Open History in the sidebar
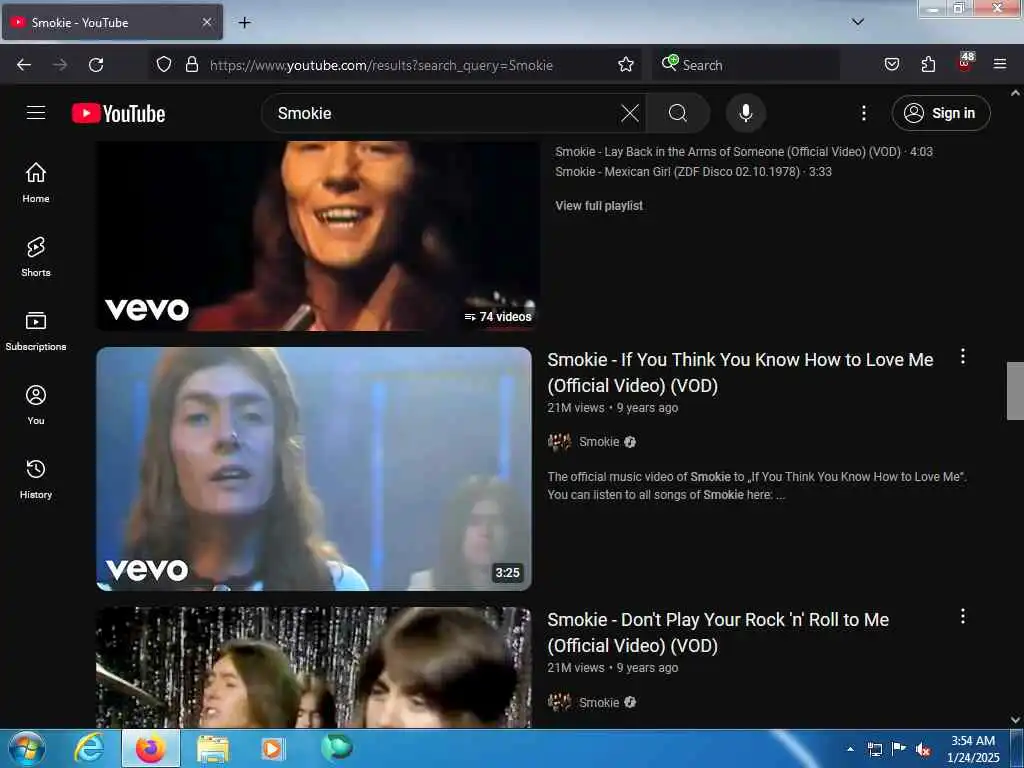Image resolution: width=1024 pixels, height=768 pixels. click(x=36, y=479)
